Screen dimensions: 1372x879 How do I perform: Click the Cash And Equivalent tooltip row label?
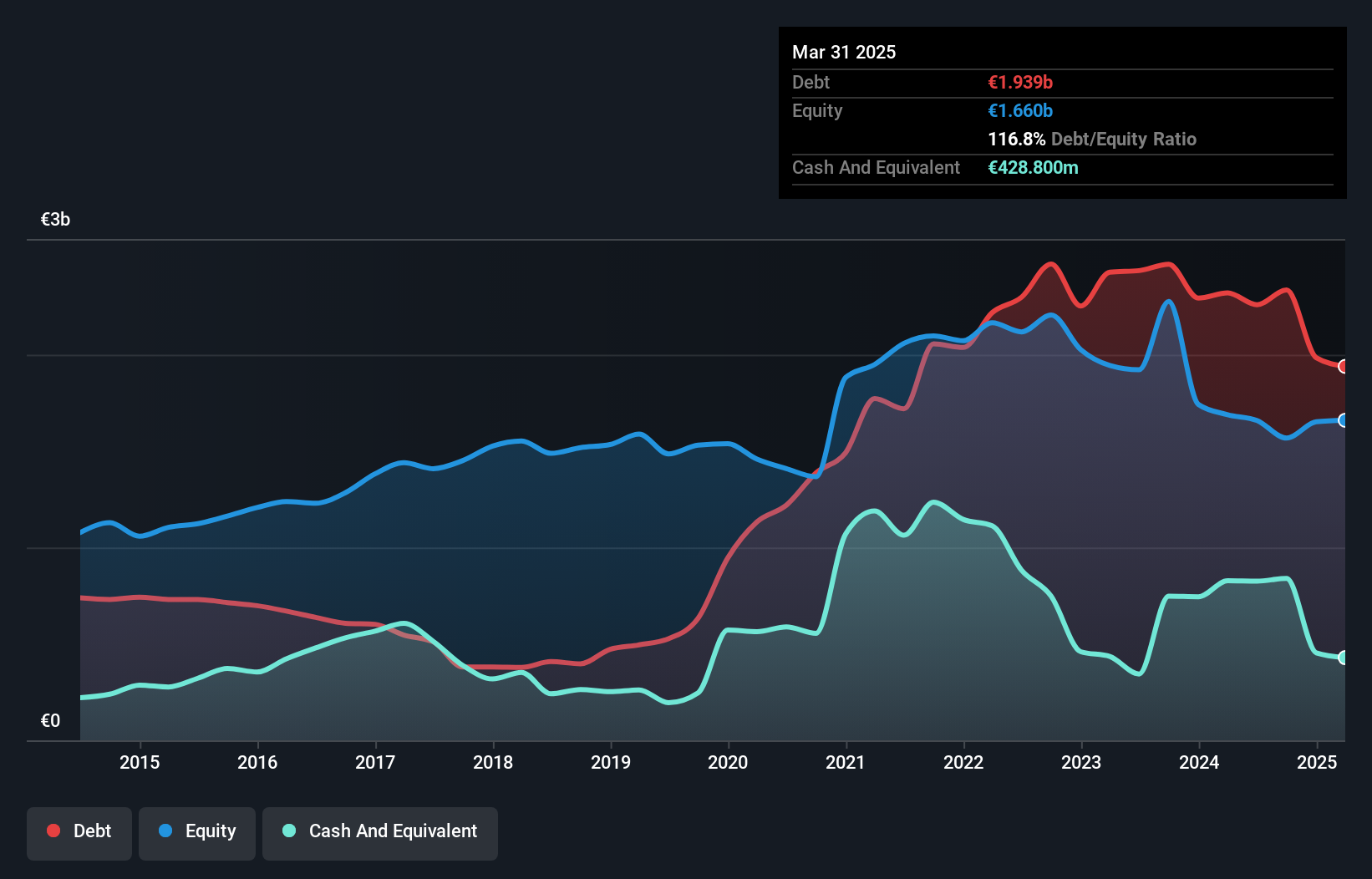coord(876,167)
